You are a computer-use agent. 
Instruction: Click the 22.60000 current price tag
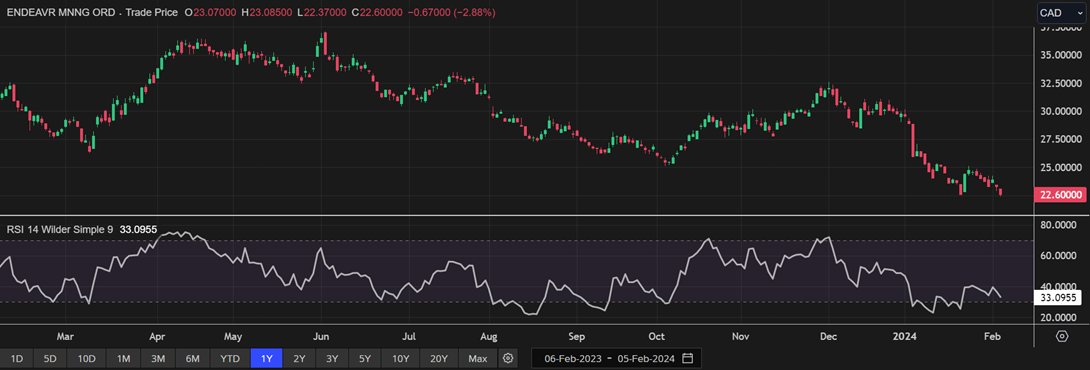coord(1061,194)
